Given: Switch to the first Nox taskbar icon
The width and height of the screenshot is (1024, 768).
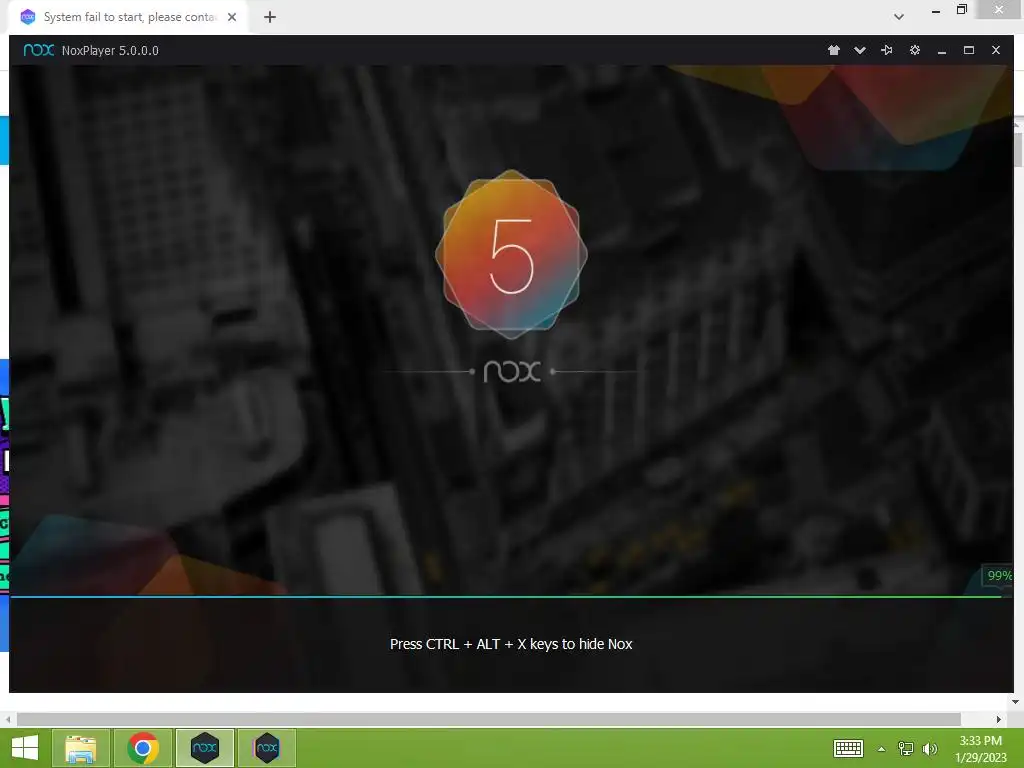Looking at the screenshot, I should (x=205, y=748).
